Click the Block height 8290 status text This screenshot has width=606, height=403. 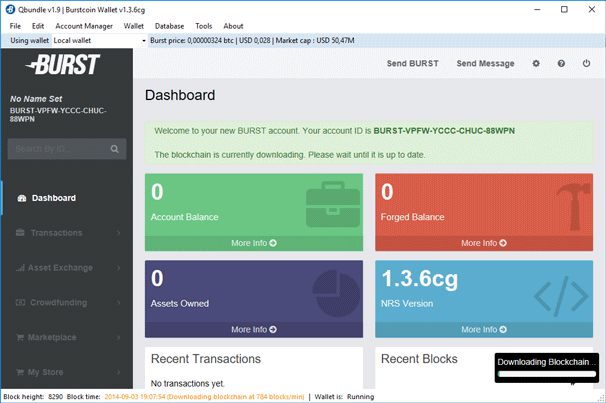point(33,397)
